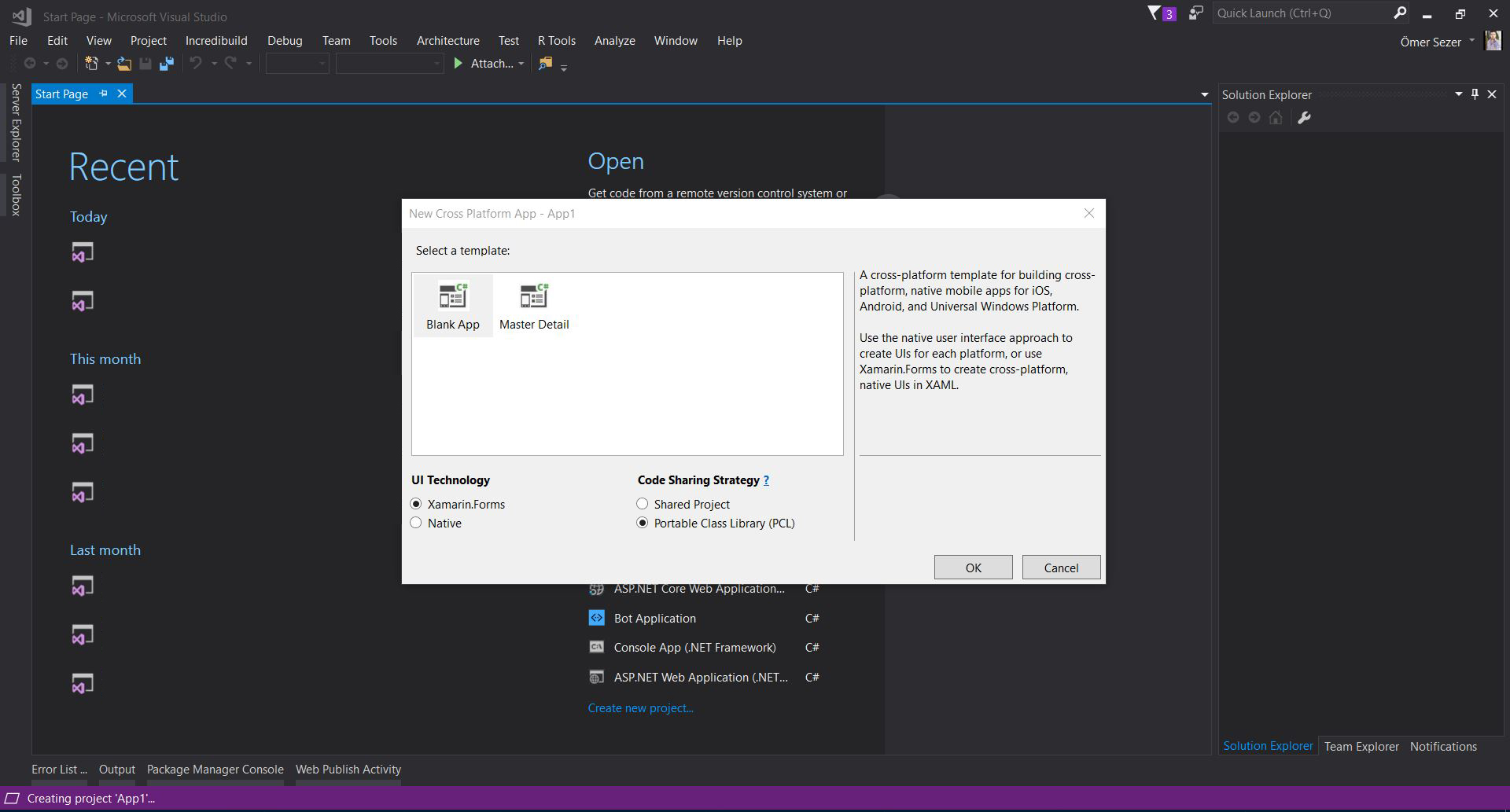Image resolution: width=1510 pixels, height=812 pixels.
Task: Open the notifications flag with badge 3
Action: pos(1161,13)
